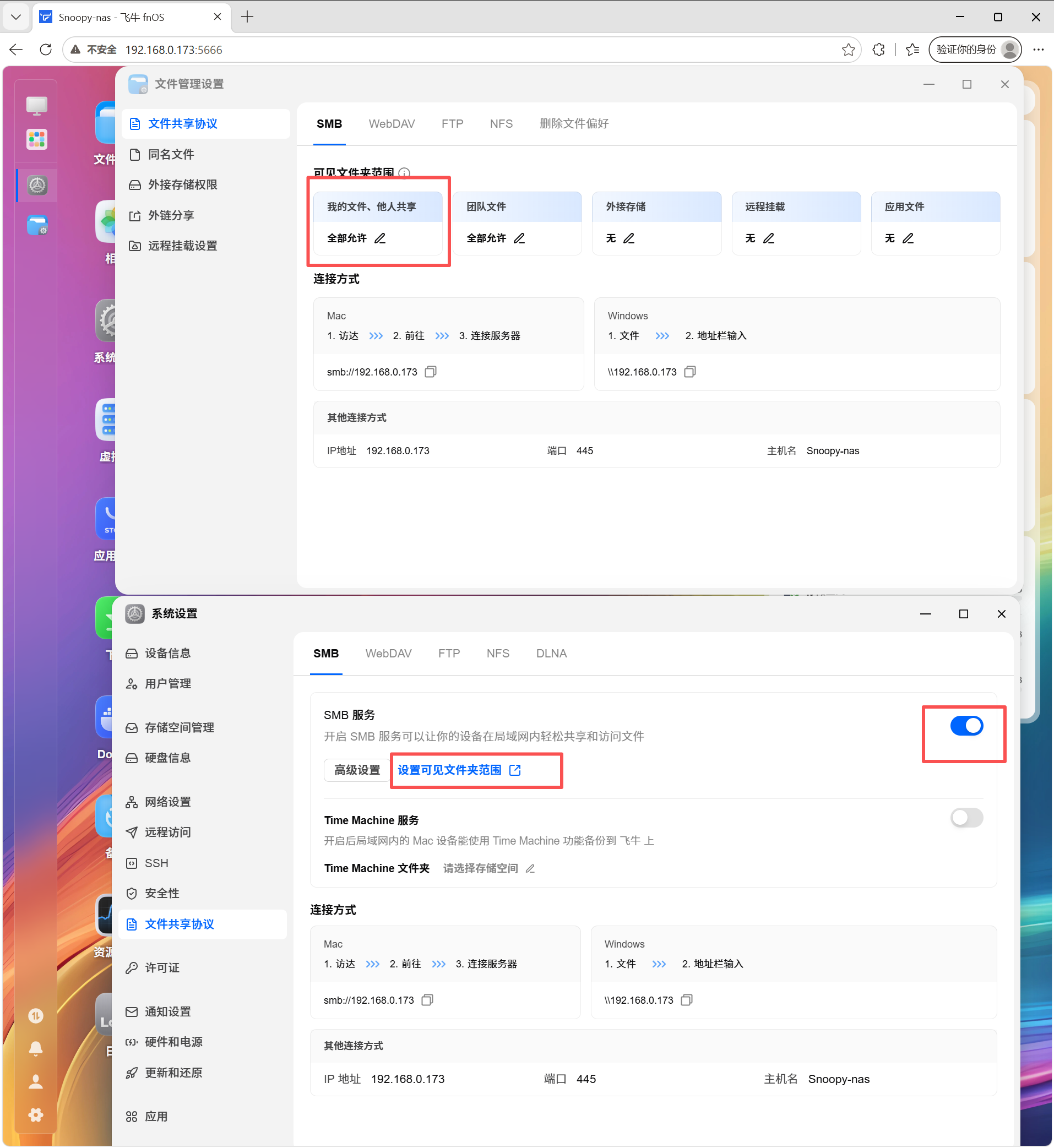The width and height of the screenshot is (1054, 1148).
Task: Click the desktop monitor icon in fnOS dock
Action: pos(36,106)
